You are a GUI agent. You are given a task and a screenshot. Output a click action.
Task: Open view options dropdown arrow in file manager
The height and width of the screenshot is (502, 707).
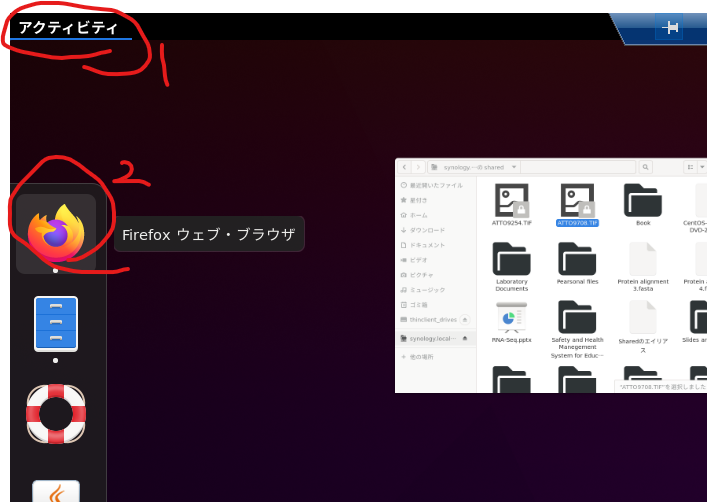click(702, 167)
